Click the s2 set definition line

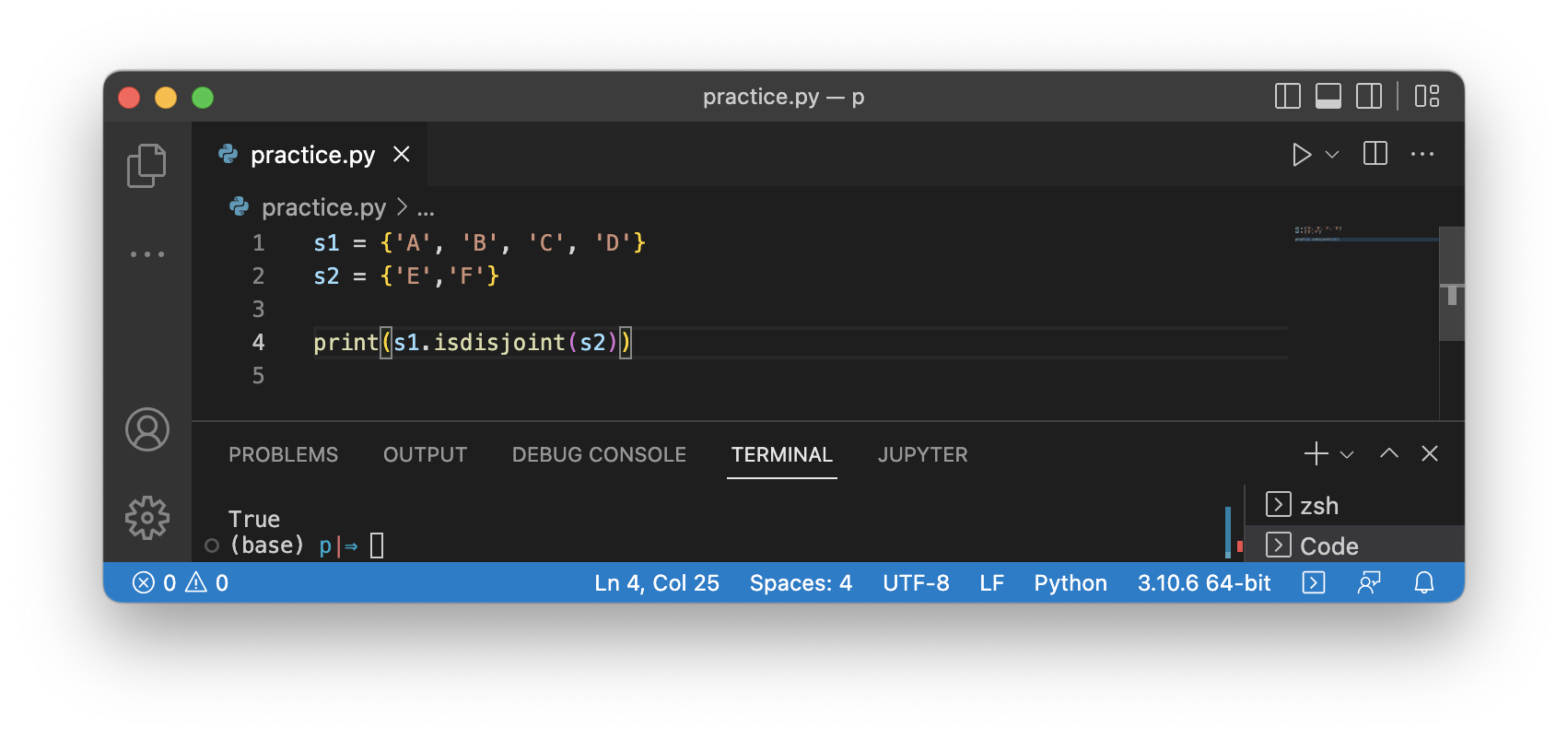(x=406, y=276)
